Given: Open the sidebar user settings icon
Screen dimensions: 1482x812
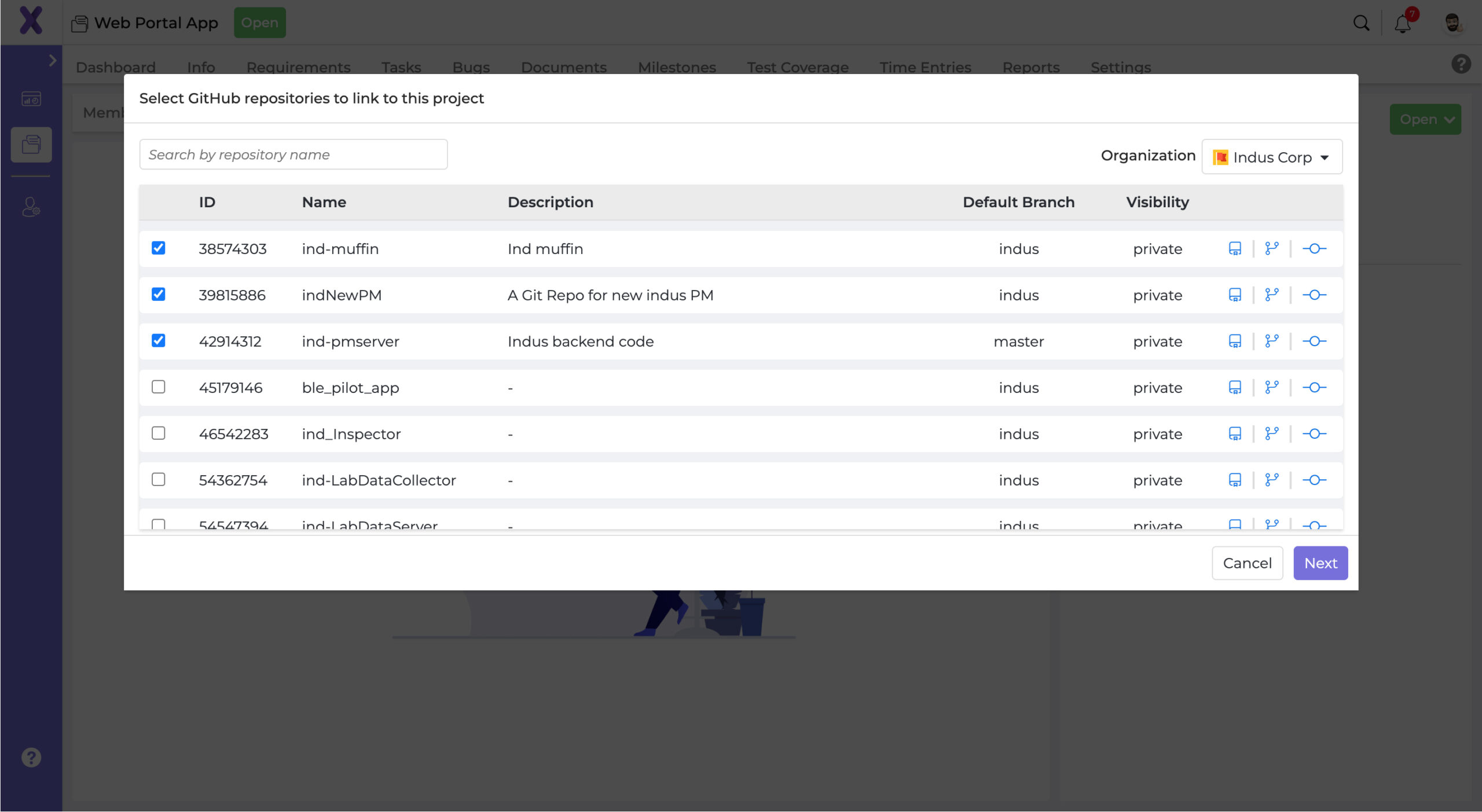Looking at the screenshot, I should pyautogui.click(x=31, y=207).
